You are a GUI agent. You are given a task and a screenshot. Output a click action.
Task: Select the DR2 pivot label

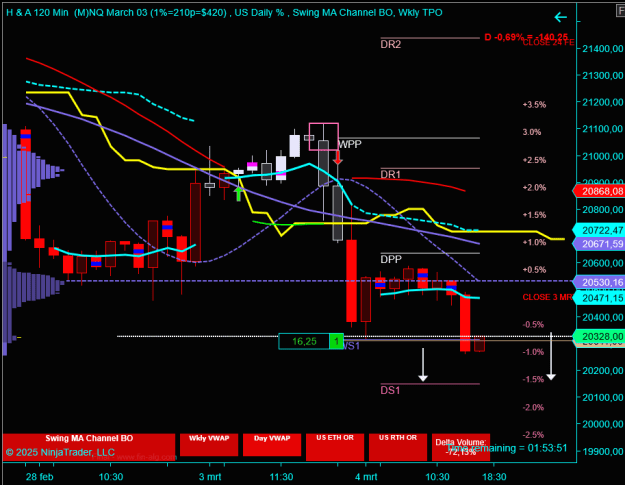coord(391,44)
